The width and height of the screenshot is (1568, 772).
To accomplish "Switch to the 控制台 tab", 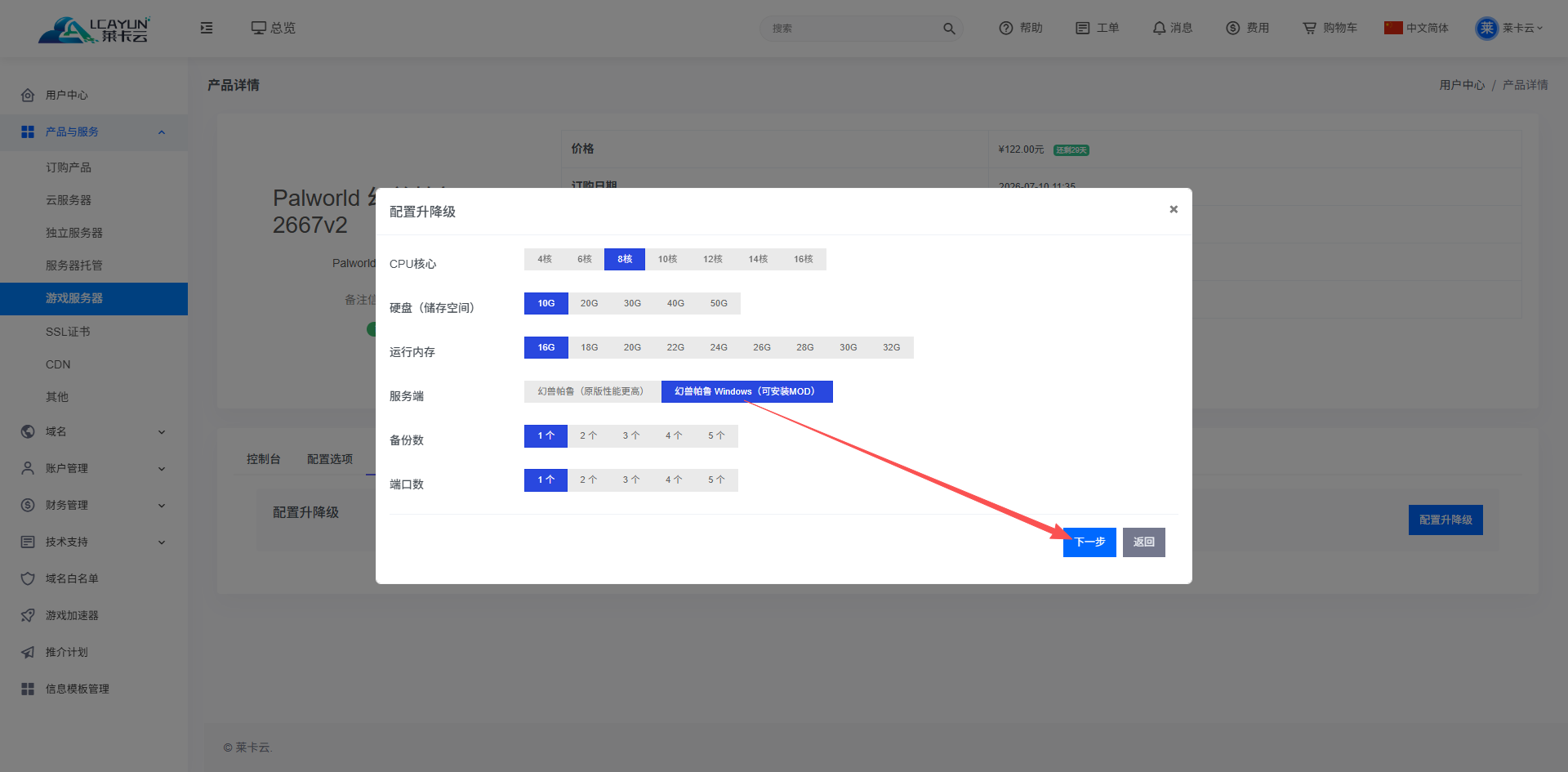I will coord(263,459).
